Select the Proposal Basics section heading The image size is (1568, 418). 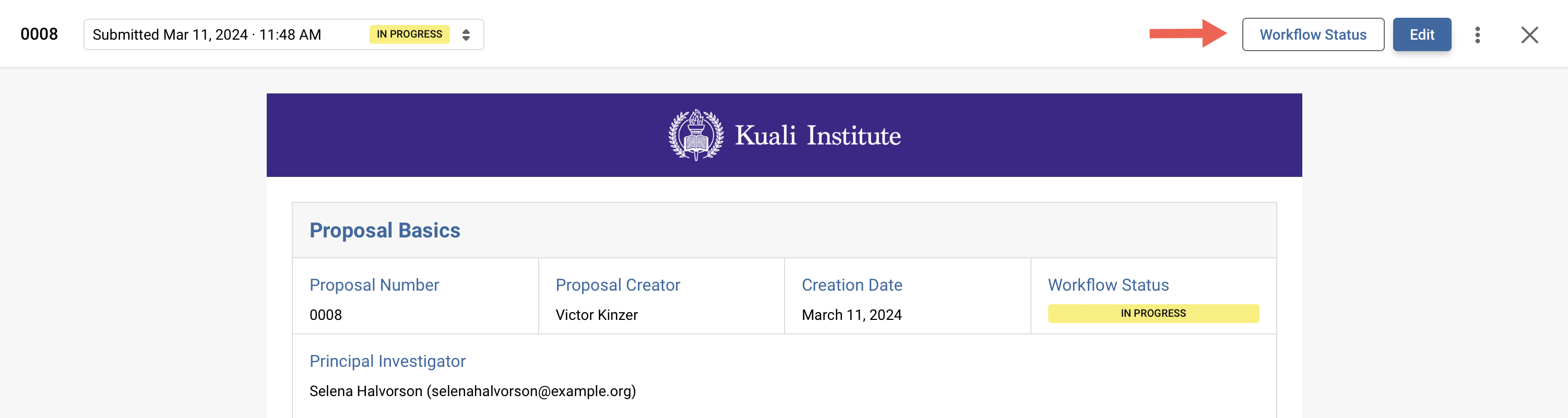pyautogui.click(x=385, y=231)
